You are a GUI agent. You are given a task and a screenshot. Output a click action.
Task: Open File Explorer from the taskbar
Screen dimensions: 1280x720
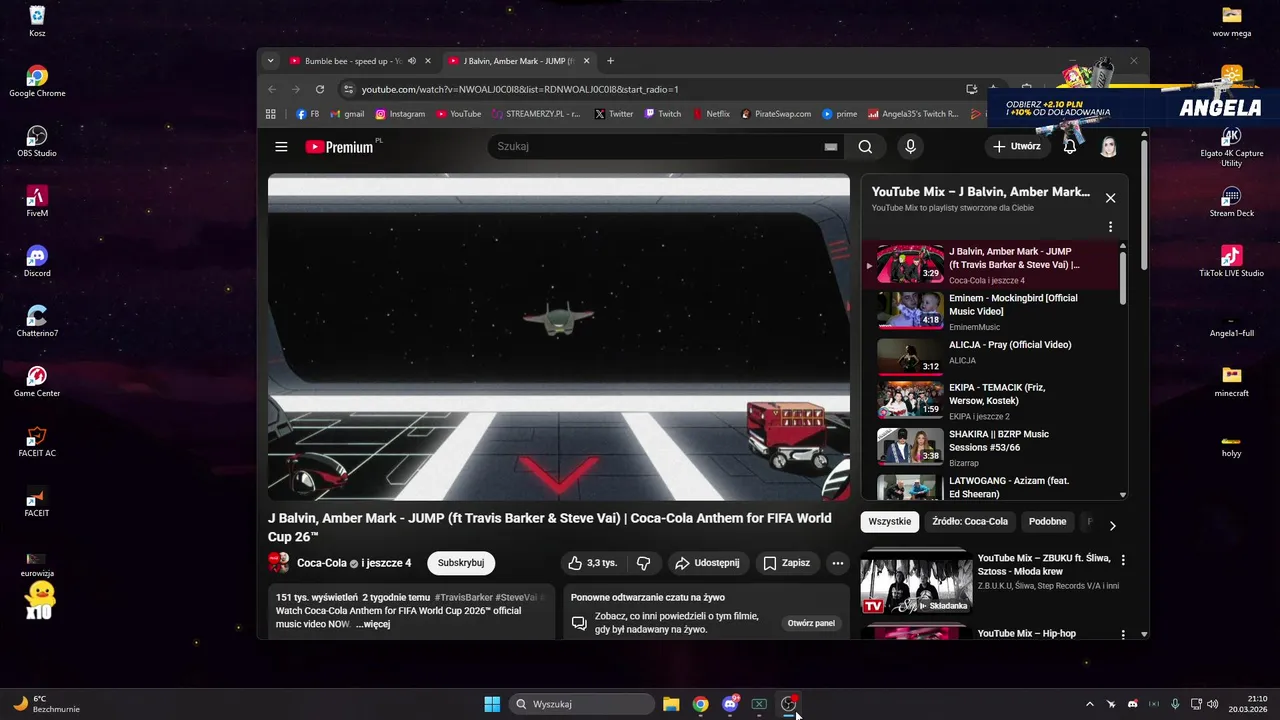[x=671, y=704]
